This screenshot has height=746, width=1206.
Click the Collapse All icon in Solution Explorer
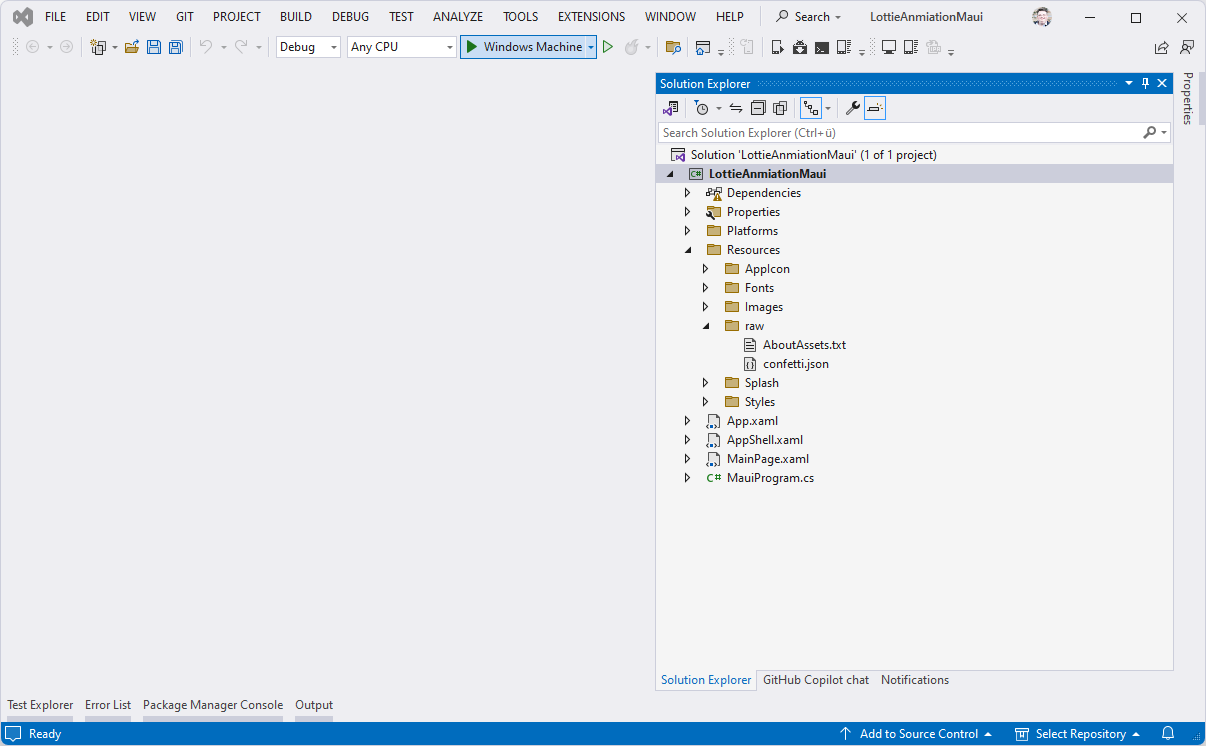(x=758, y=108)
